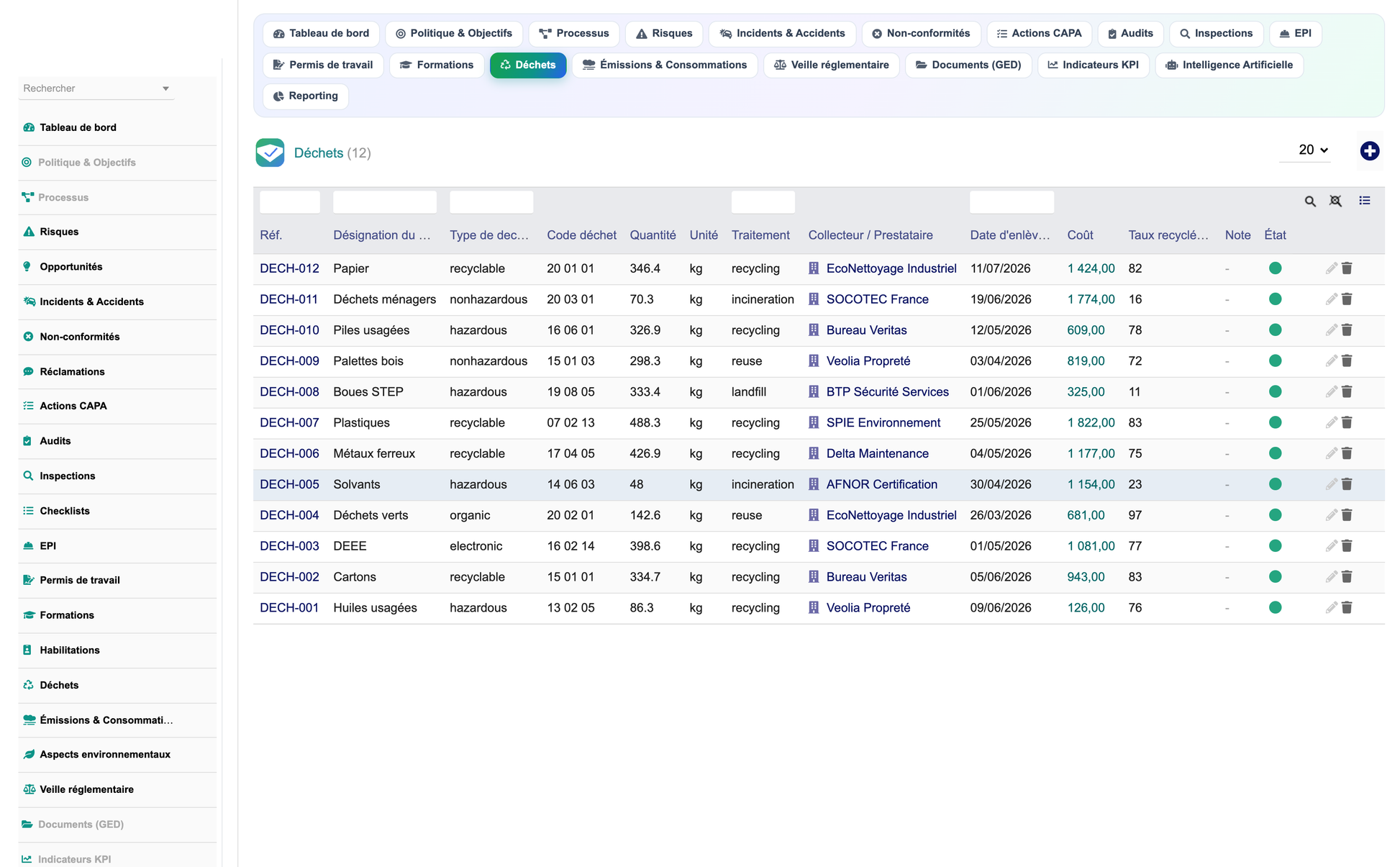Open the Politique & Objectifs tab
The width and height of the screenshot is (1400, 867).
pyautogui.click(x=454, y=34)
